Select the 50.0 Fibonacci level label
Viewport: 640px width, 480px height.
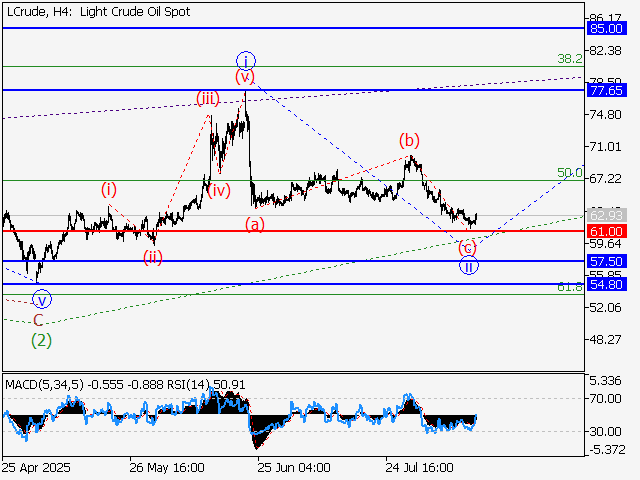(x=570, y=173)
